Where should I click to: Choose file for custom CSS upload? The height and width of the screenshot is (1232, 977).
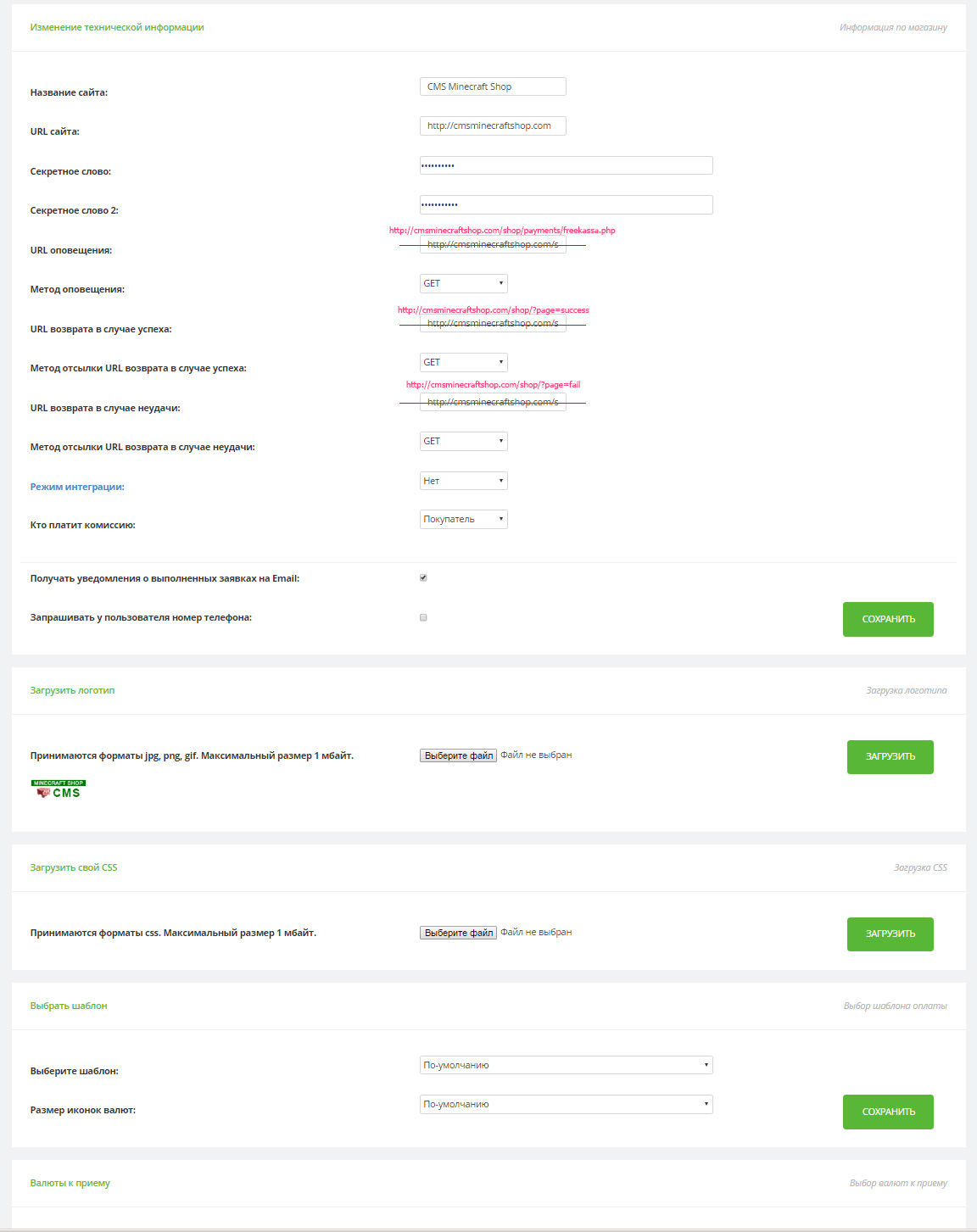pyautogui.click(x=458, y=933)
